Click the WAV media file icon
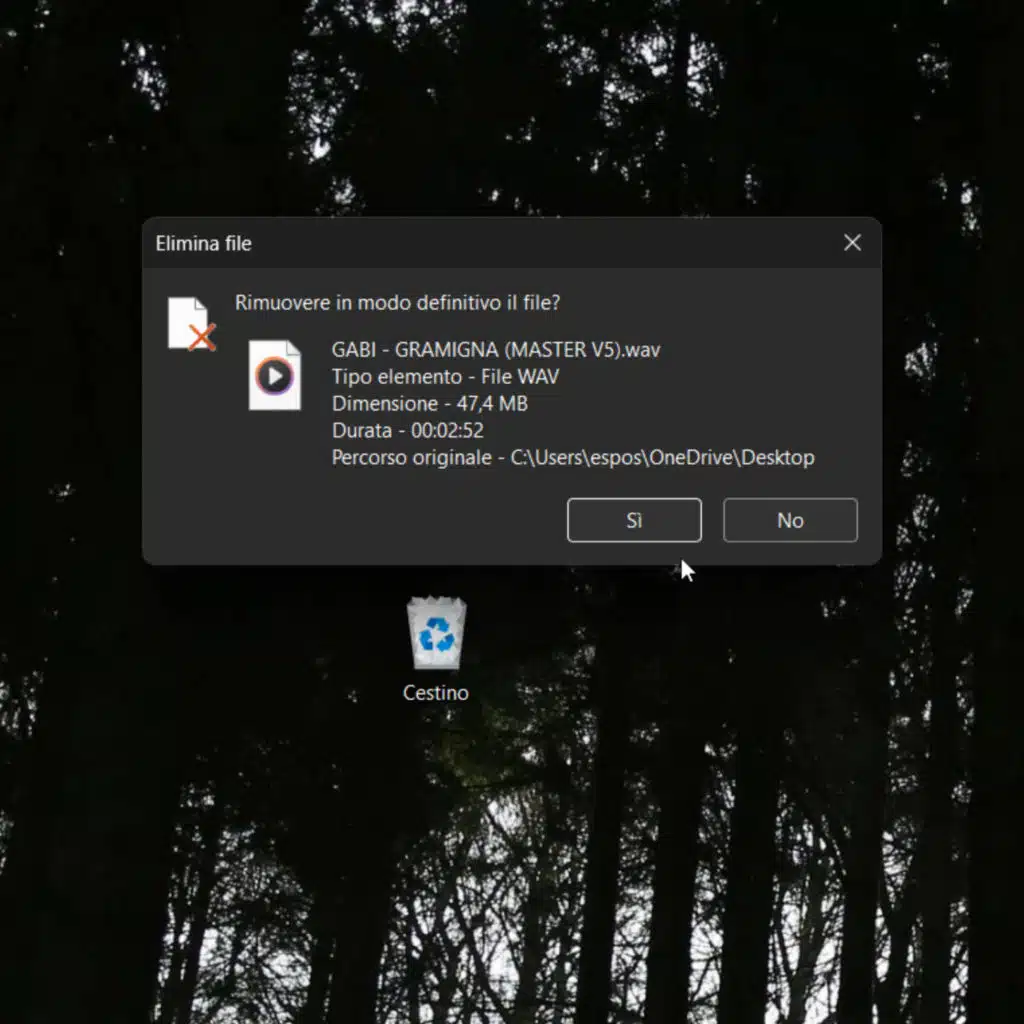Viewport: 1024px width, 1024px height. (275, 375)
